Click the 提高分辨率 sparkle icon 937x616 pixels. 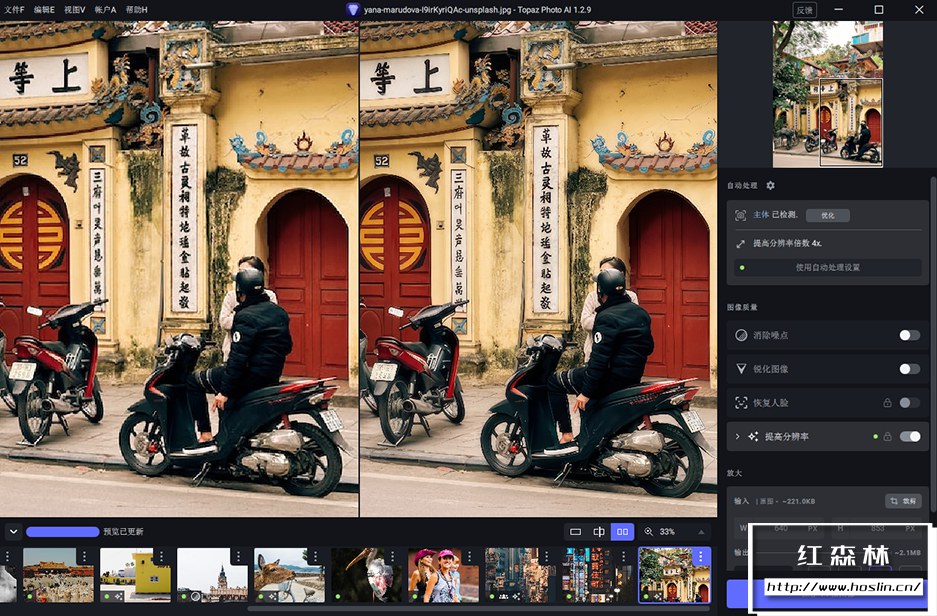(753, 436)
